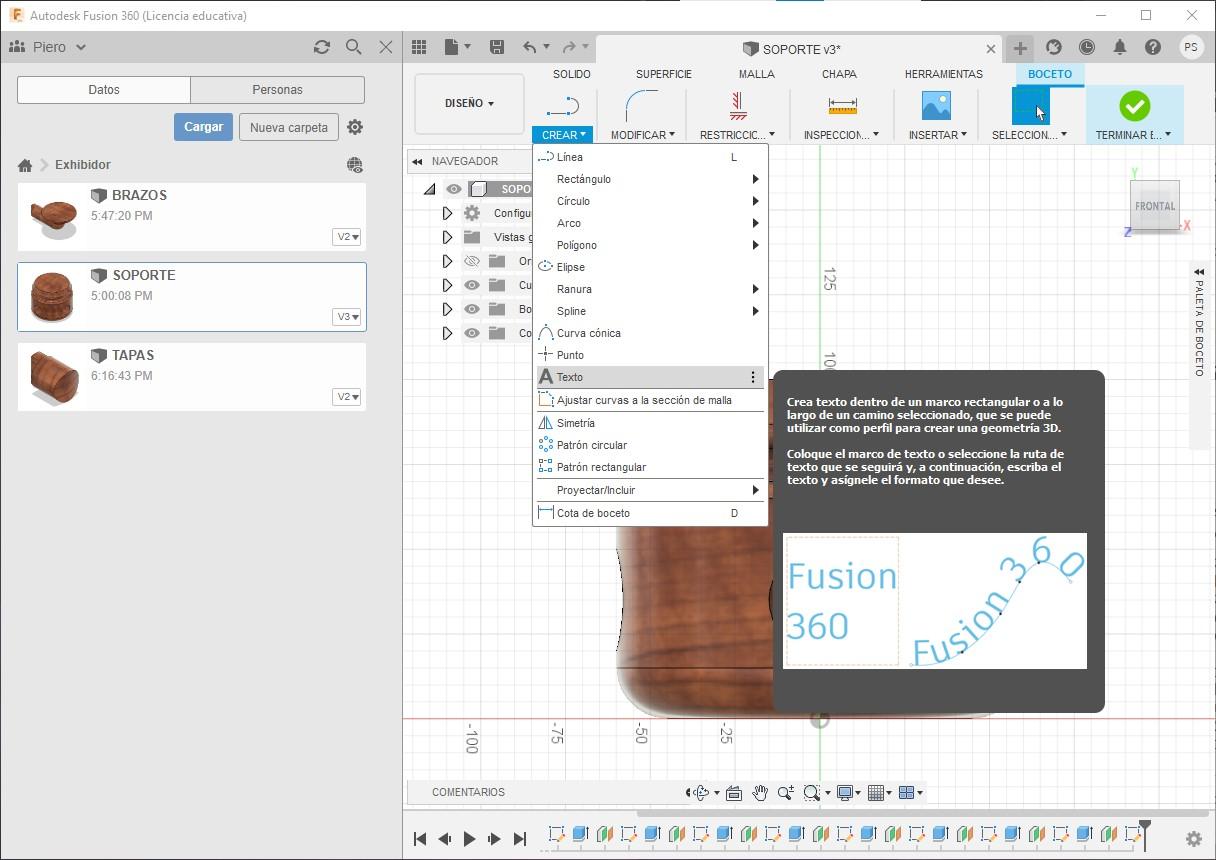The image size is (1216, 860).
Task: Switch to the HERRAMIENTAS ribbon tab
Action: click(x=944, y=74)
